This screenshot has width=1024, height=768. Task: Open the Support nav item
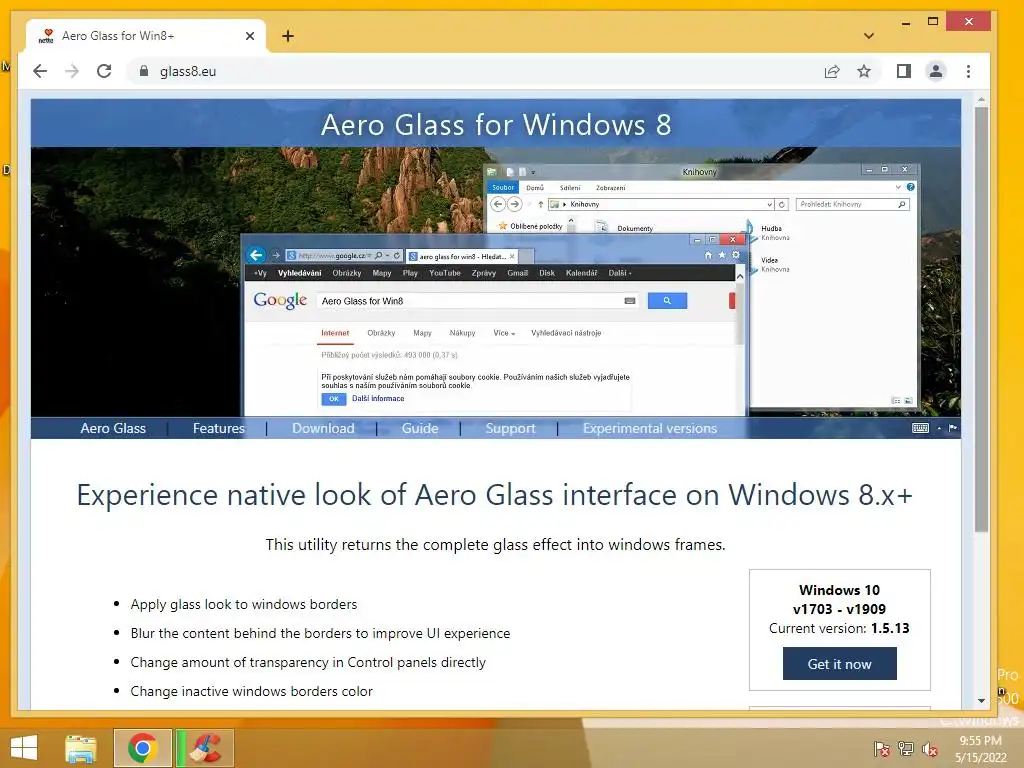(511, 428)
